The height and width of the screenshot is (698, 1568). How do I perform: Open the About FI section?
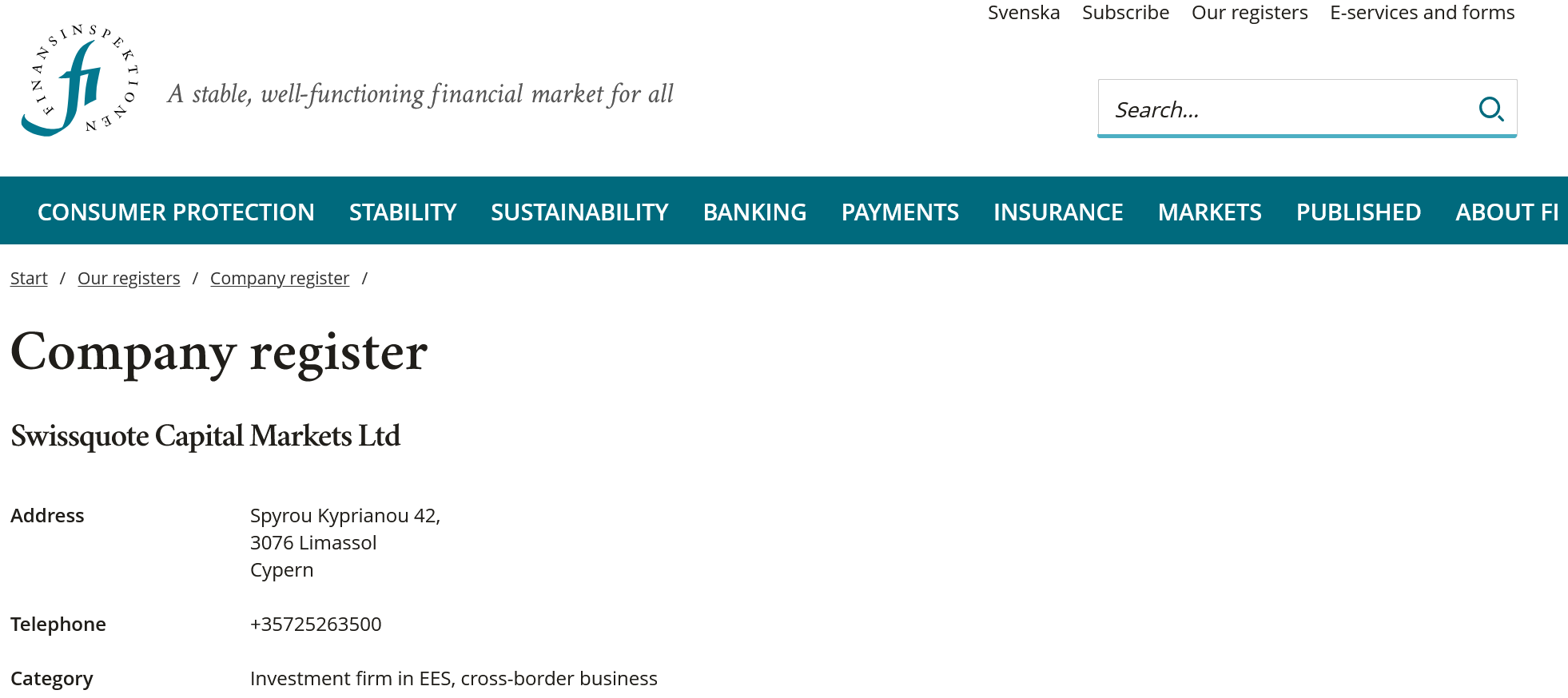[x=1507, y=211]
